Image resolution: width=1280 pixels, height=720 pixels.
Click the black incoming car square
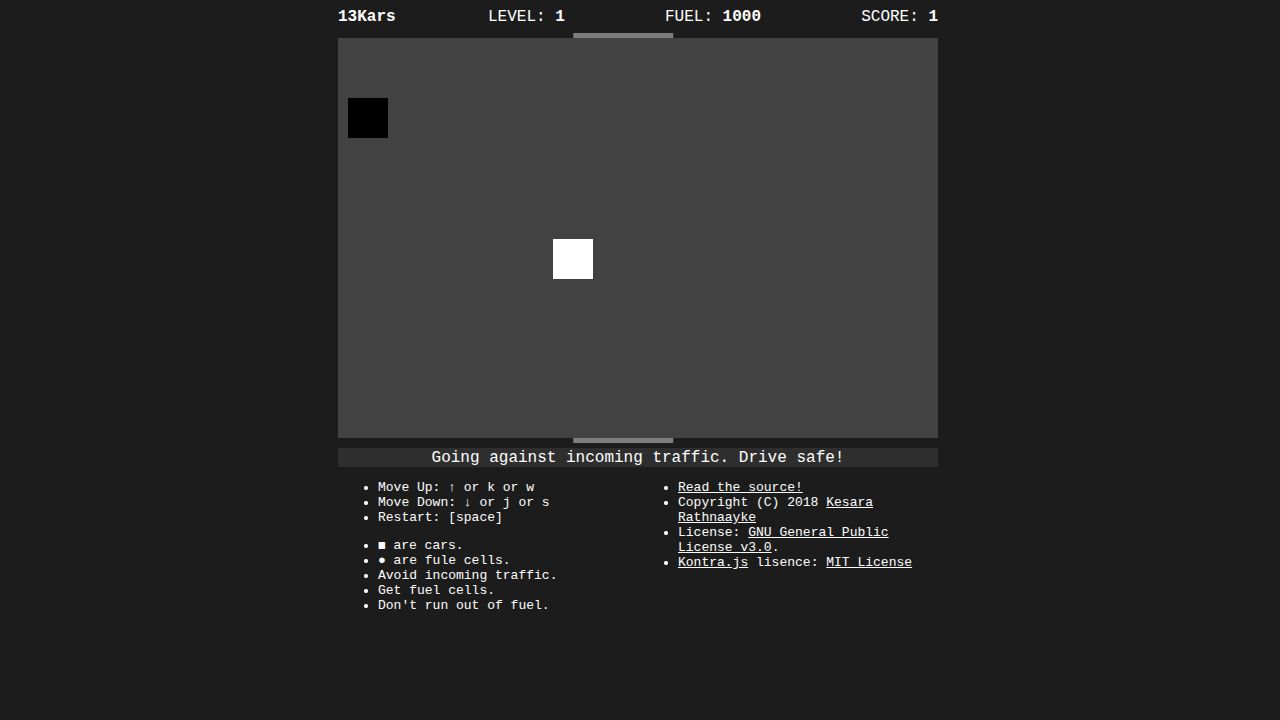tap(368, 118)
